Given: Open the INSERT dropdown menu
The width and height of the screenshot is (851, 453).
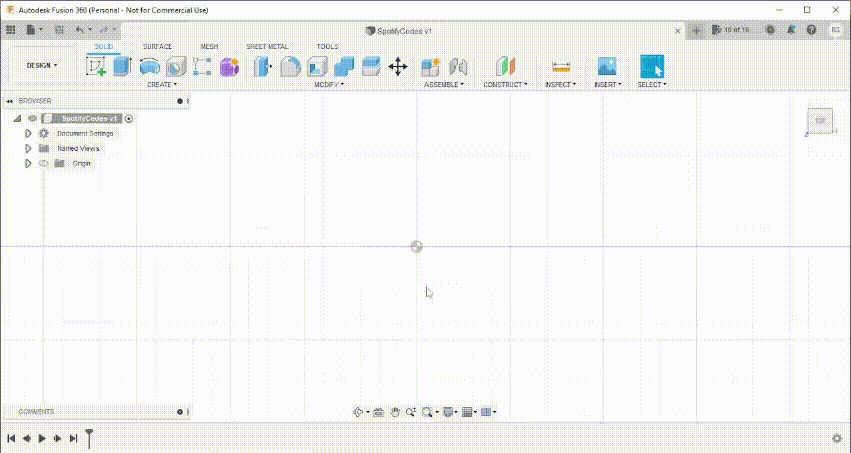Looking at the screenshot, I should [x=608, y=85].
